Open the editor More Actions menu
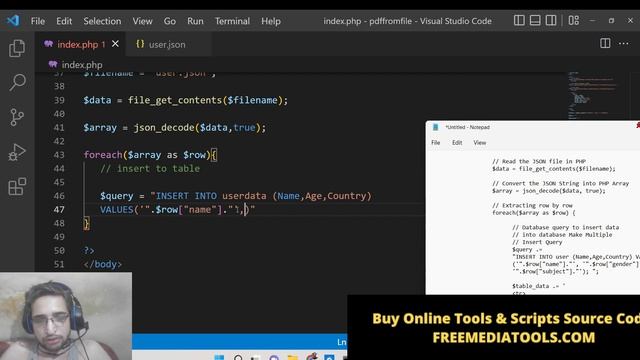Viewport: 640px width, 360px height. tap(624, 43)
